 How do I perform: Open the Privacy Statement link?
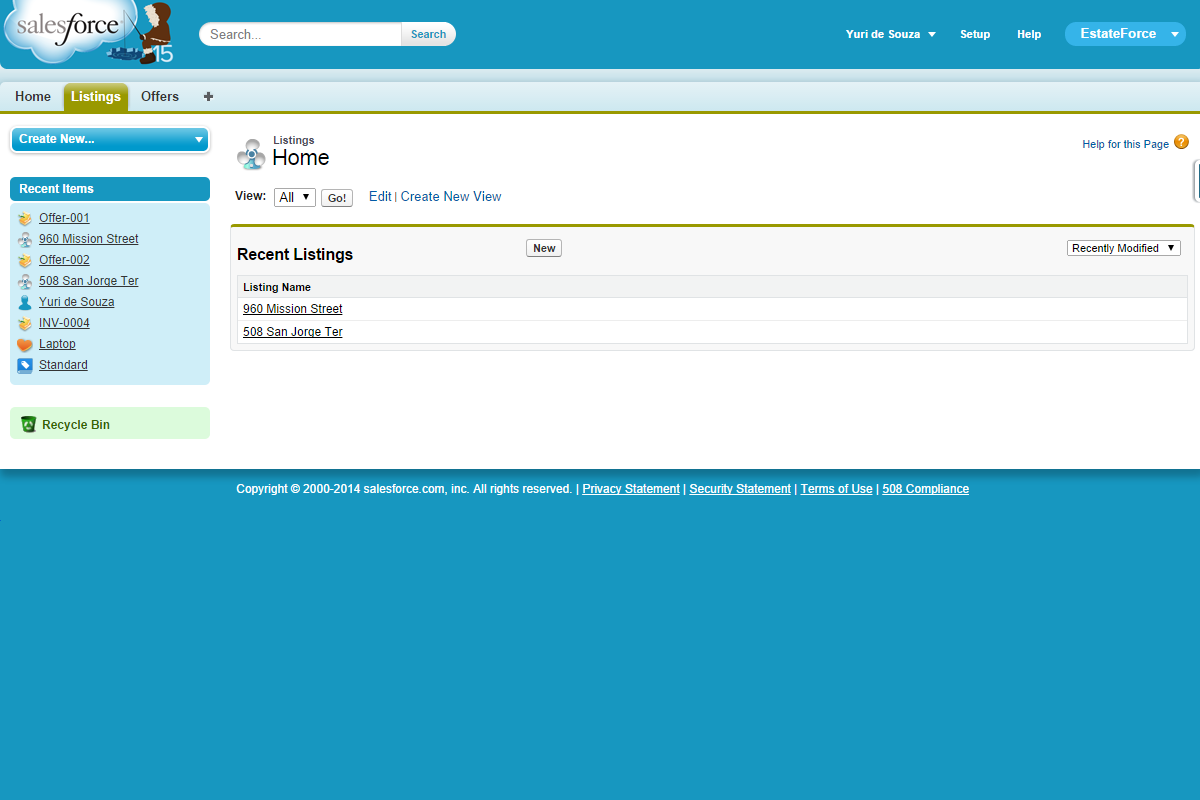click(x=631, y=489)
